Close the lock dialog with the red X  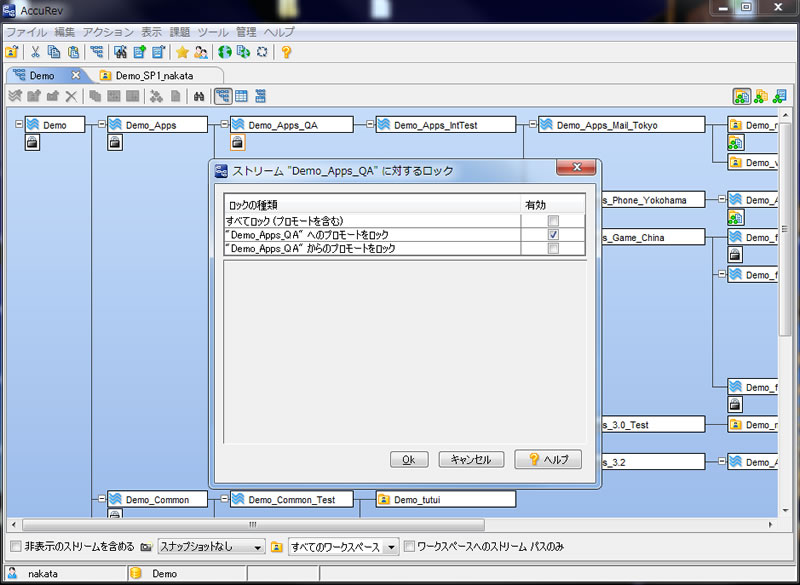click(x=576, y=167)
